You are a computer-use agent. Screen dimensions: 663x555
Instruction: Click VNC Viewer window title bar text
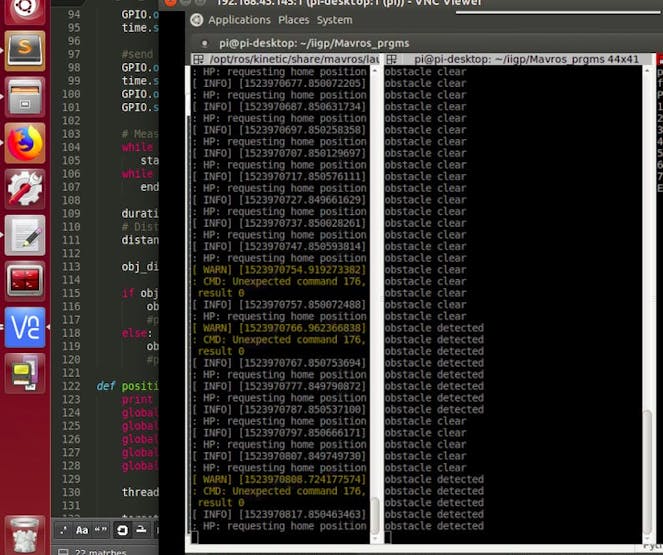coord(350,3)
